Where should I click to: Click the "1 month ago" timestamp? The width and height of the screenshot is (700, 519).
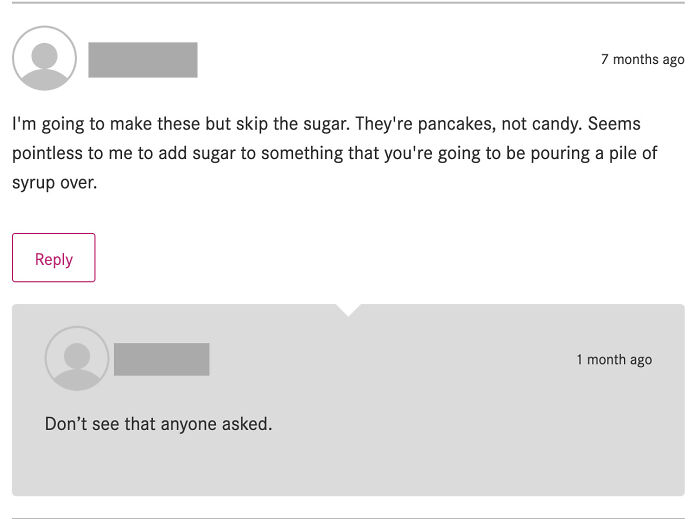point(613,360)
